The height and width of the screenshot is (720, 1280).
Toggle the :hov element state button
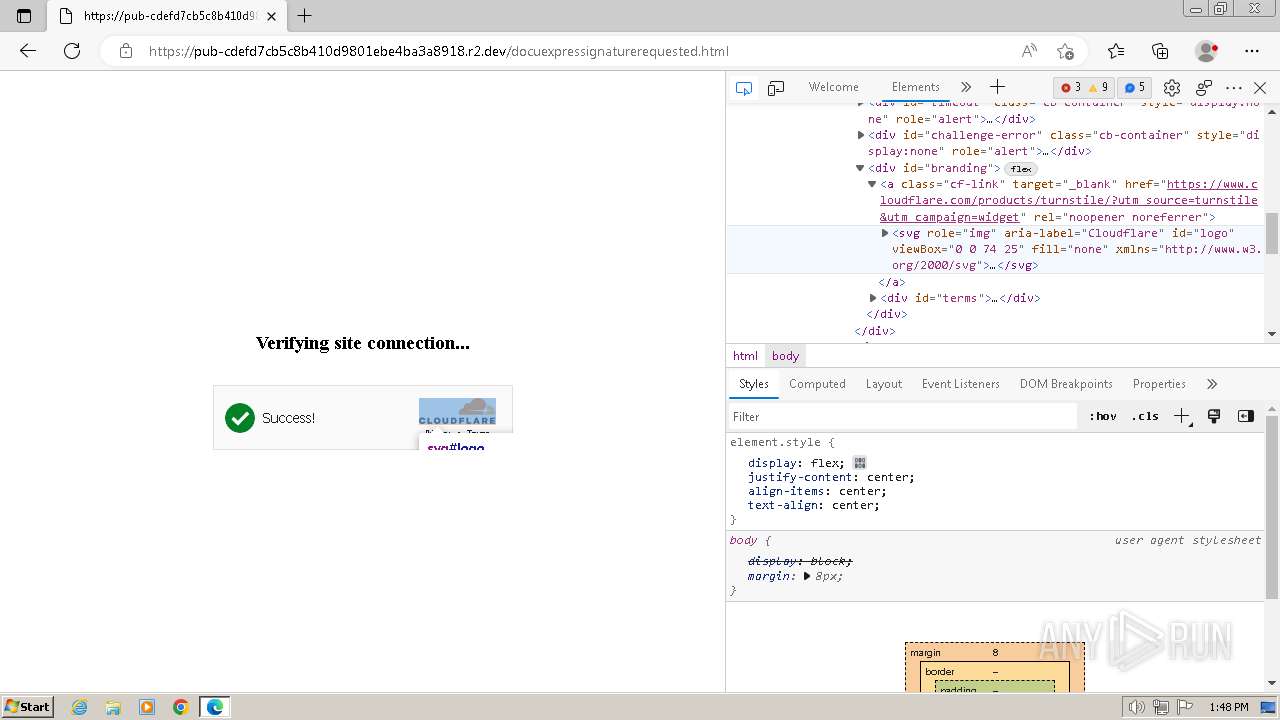(1103, 417)
